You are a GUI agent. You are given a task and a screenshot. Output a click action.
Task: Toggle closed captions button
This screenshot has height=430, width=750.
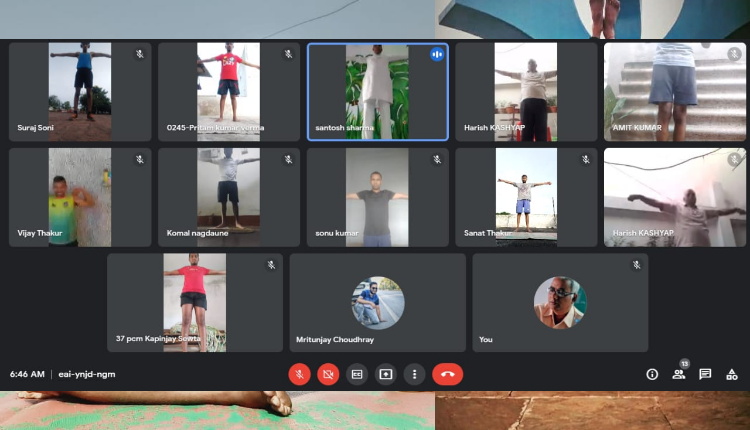pyautogui.click(x=357, y=374)
